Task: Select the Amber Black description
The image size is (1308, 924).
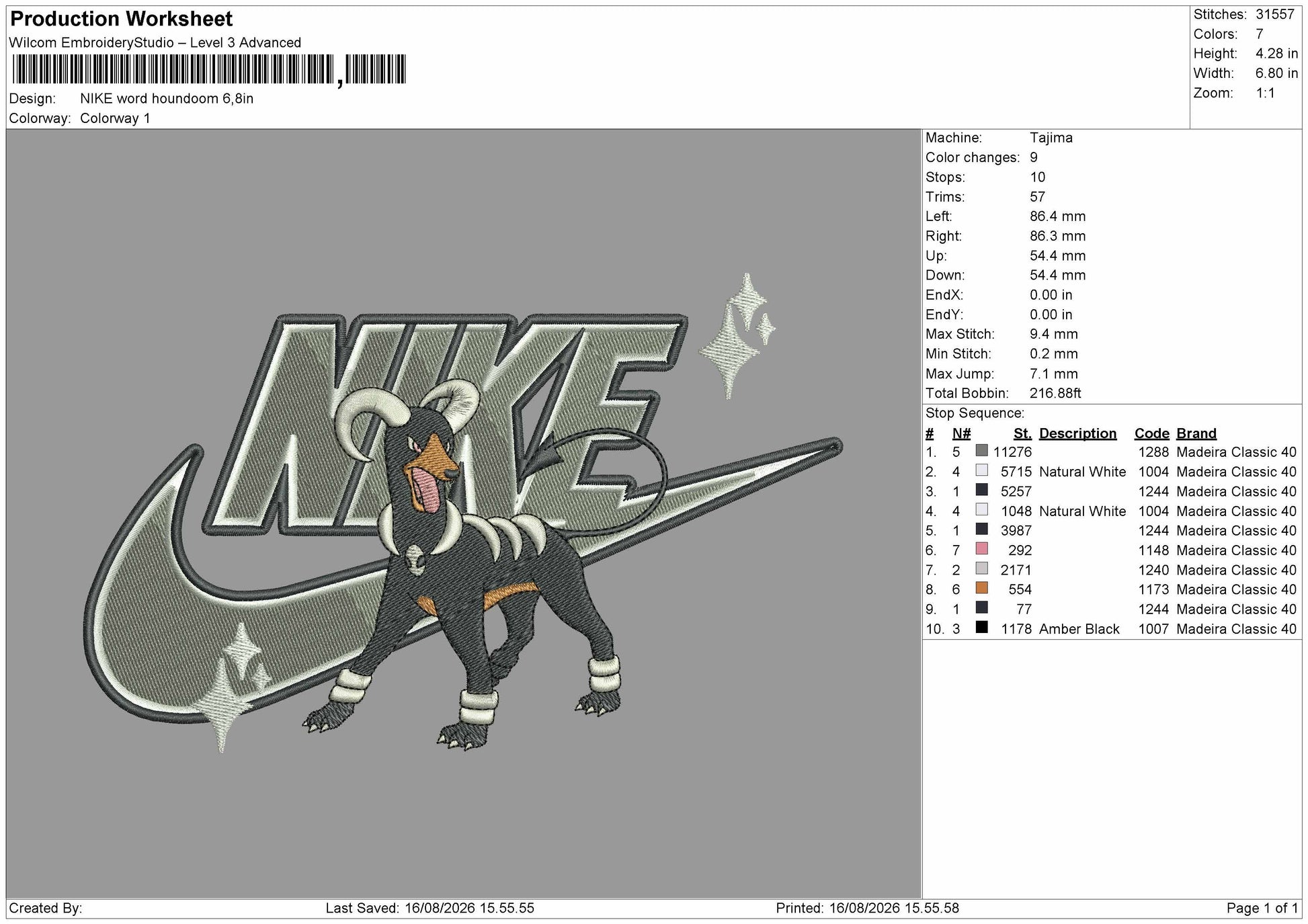Action: tap(1079, 629)
